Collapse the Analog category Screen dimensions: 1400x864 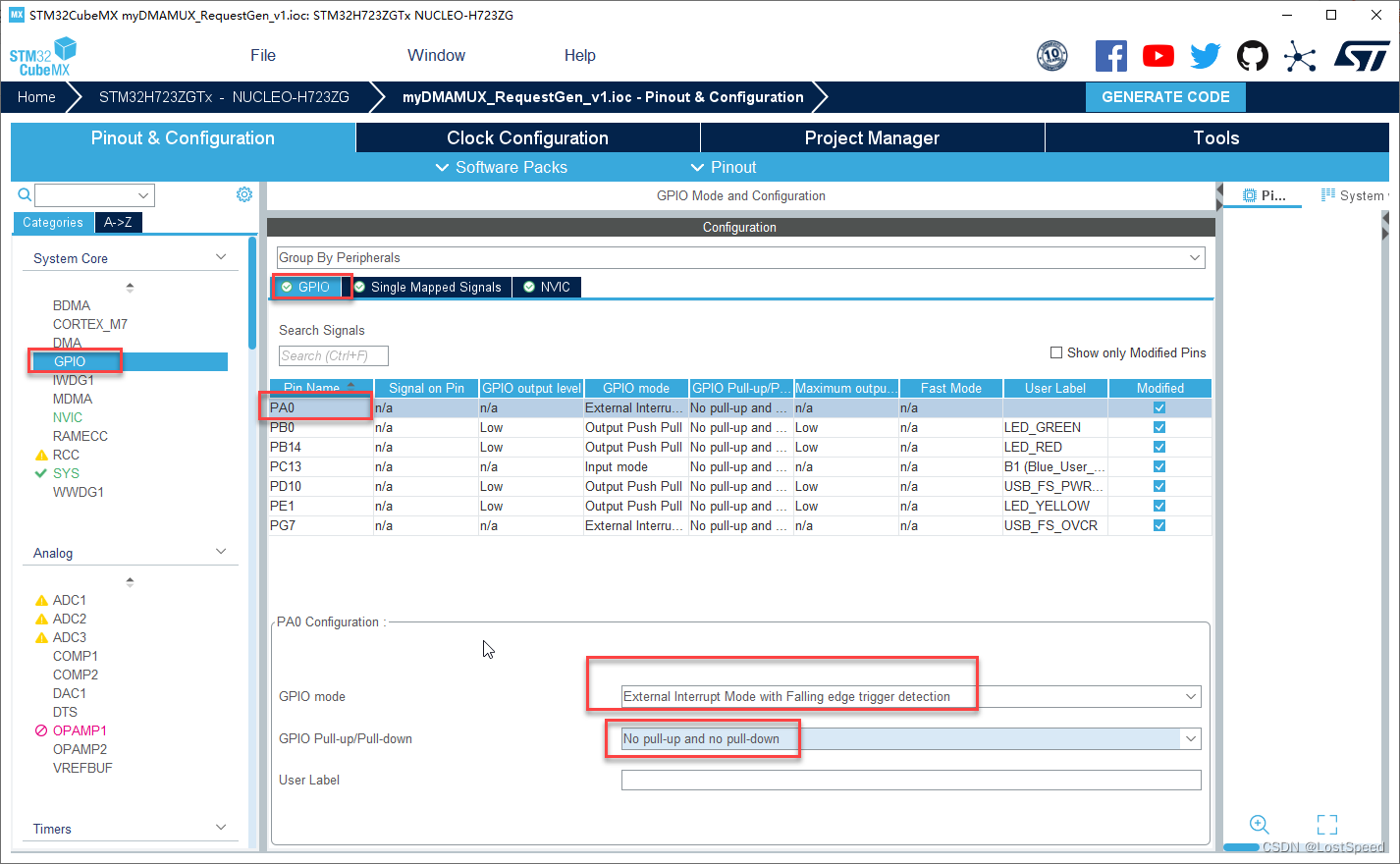tap(221, 552)
